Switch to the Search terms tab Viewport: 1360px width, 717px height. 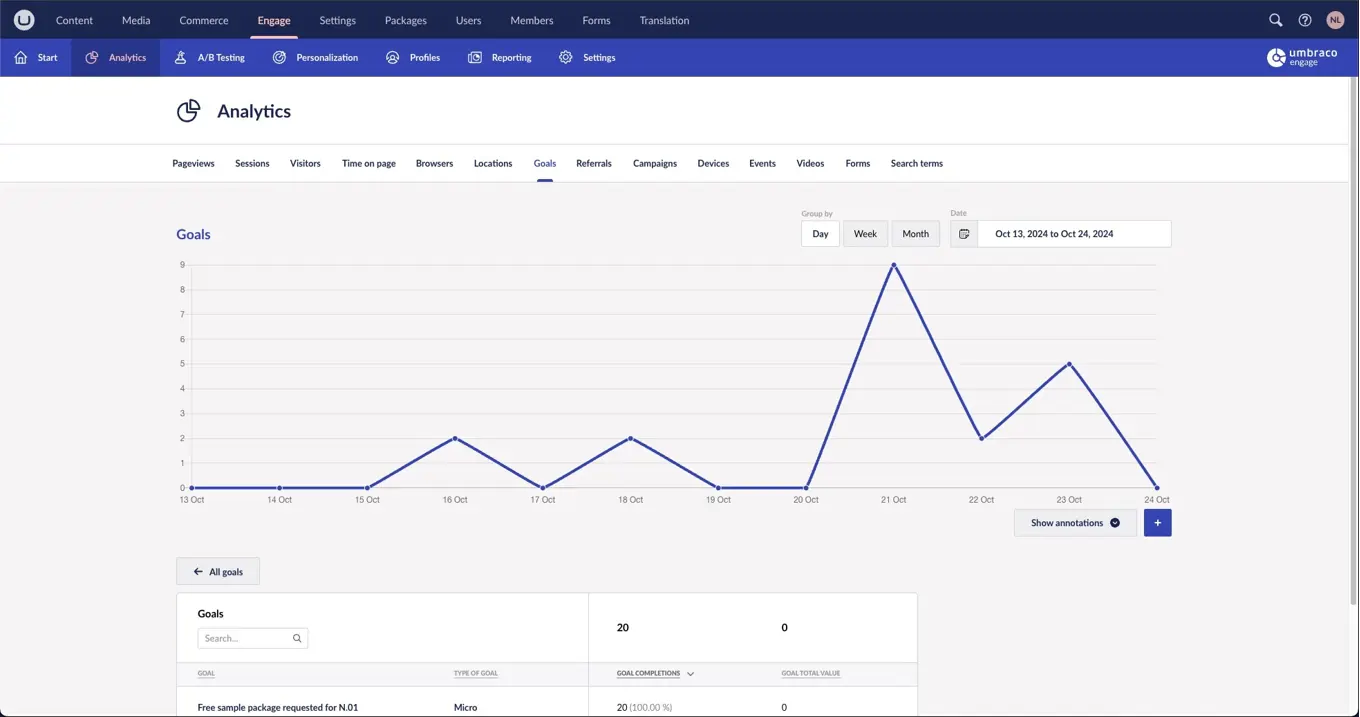[917, 163]
